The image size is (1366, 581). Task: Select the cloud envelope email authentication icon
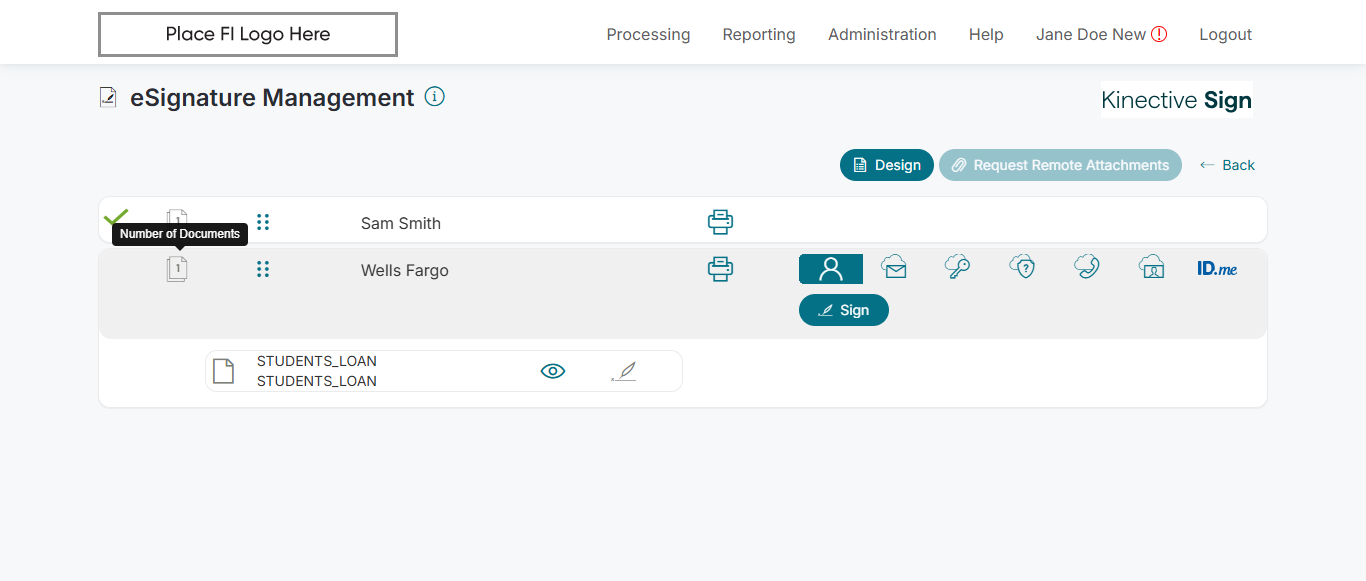click(894, 268)
